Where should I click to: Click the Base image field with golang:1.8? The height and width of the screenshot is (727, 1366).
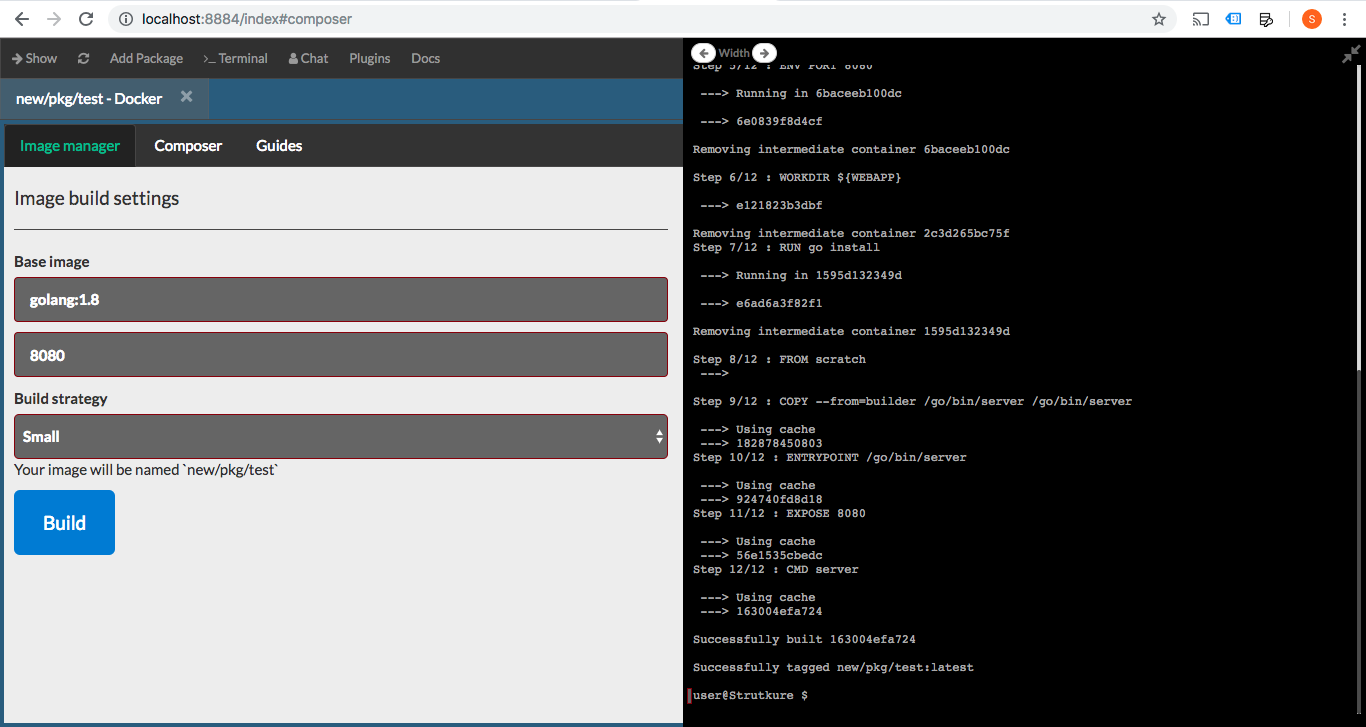(x=341, y=299)
